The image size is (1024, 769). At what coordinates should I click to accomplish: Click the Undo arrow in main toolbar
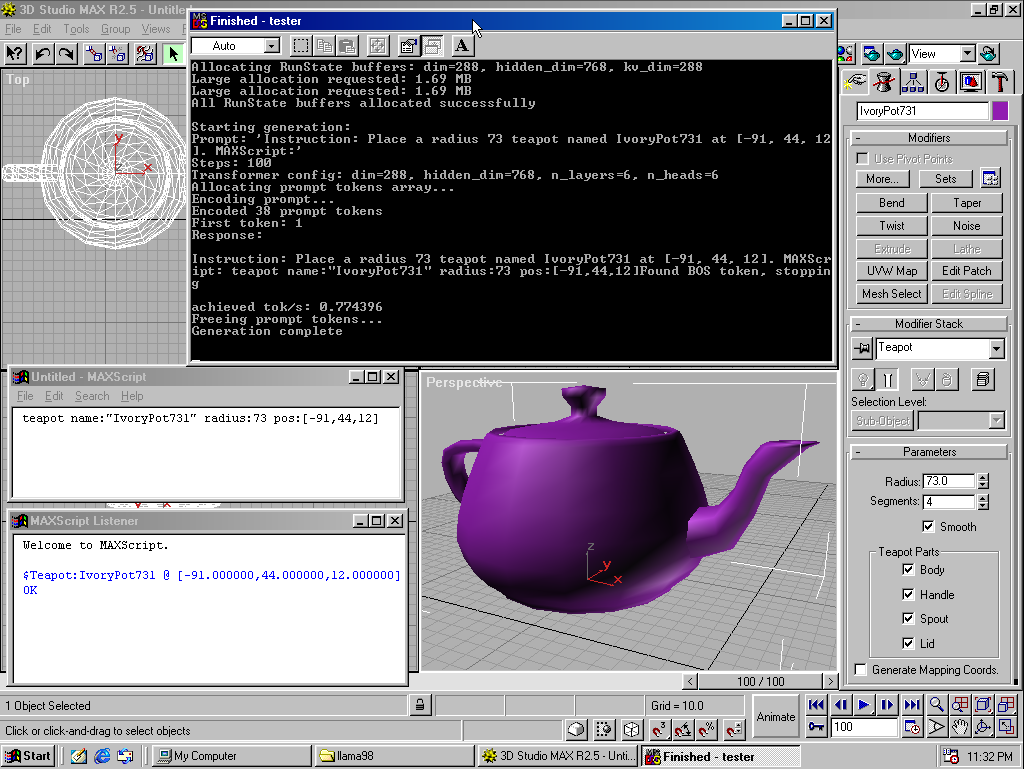coord(42,54)
